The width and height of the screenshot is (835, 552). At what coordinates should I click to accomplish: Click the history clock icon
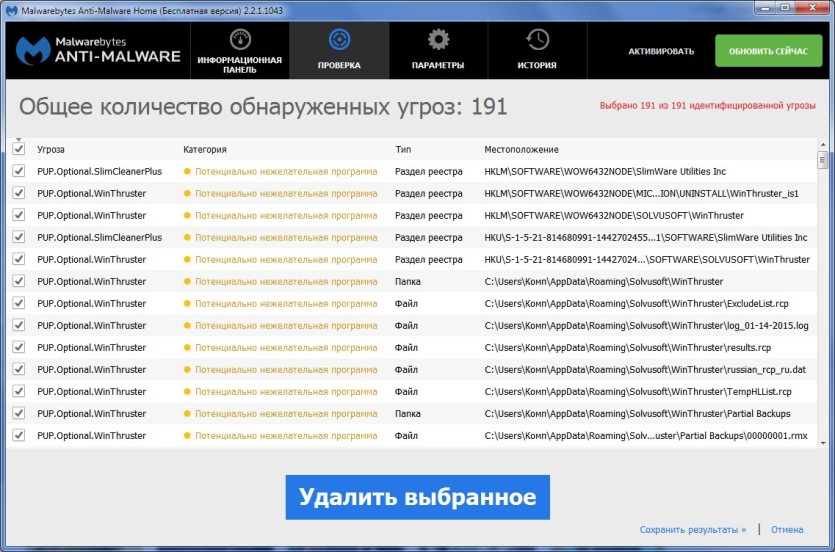click(x=537, y=39)
